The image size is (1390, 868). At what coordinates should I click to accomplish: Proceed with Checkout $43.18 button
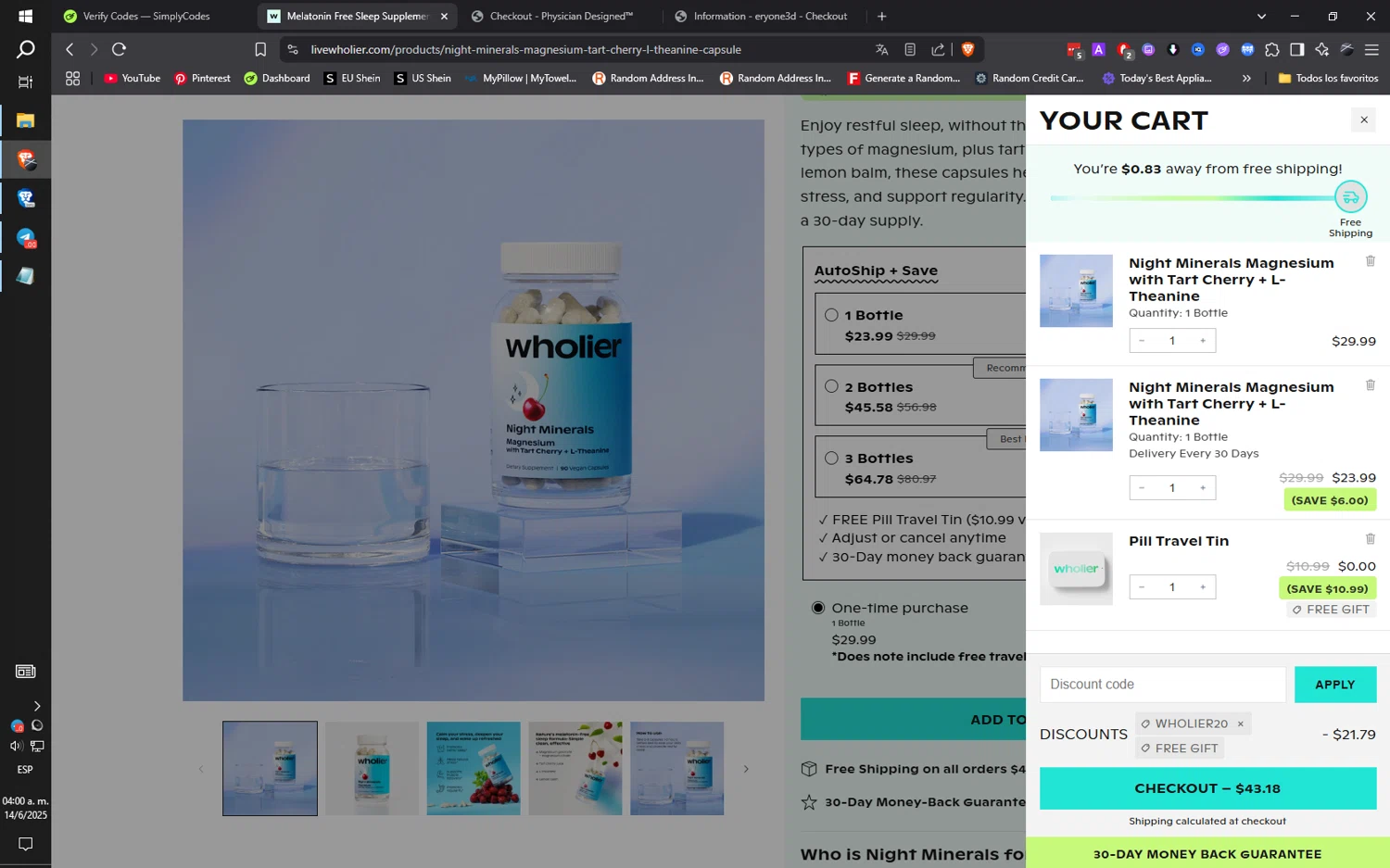point(1207,788)
